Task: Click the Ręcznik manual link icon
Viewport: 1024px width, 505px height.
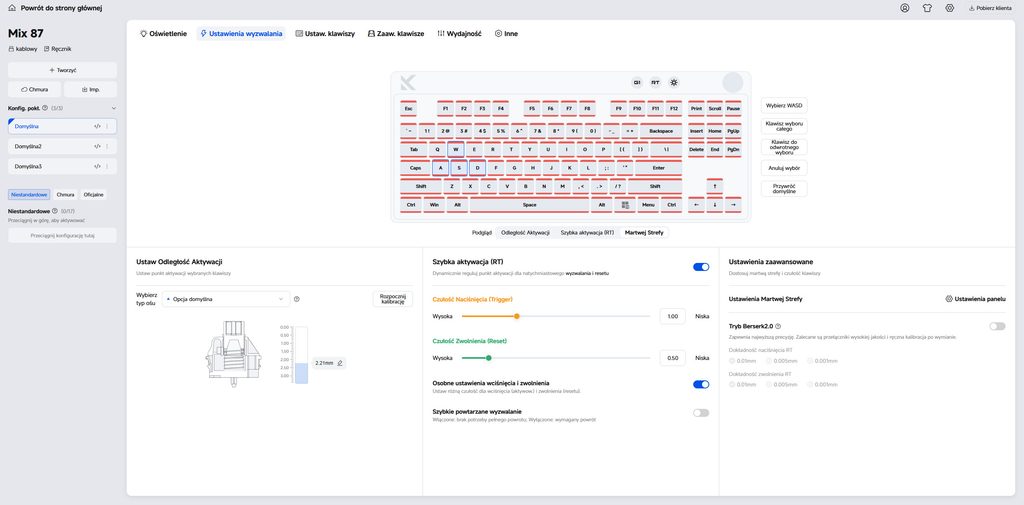Action: click(x=46, y=49)
